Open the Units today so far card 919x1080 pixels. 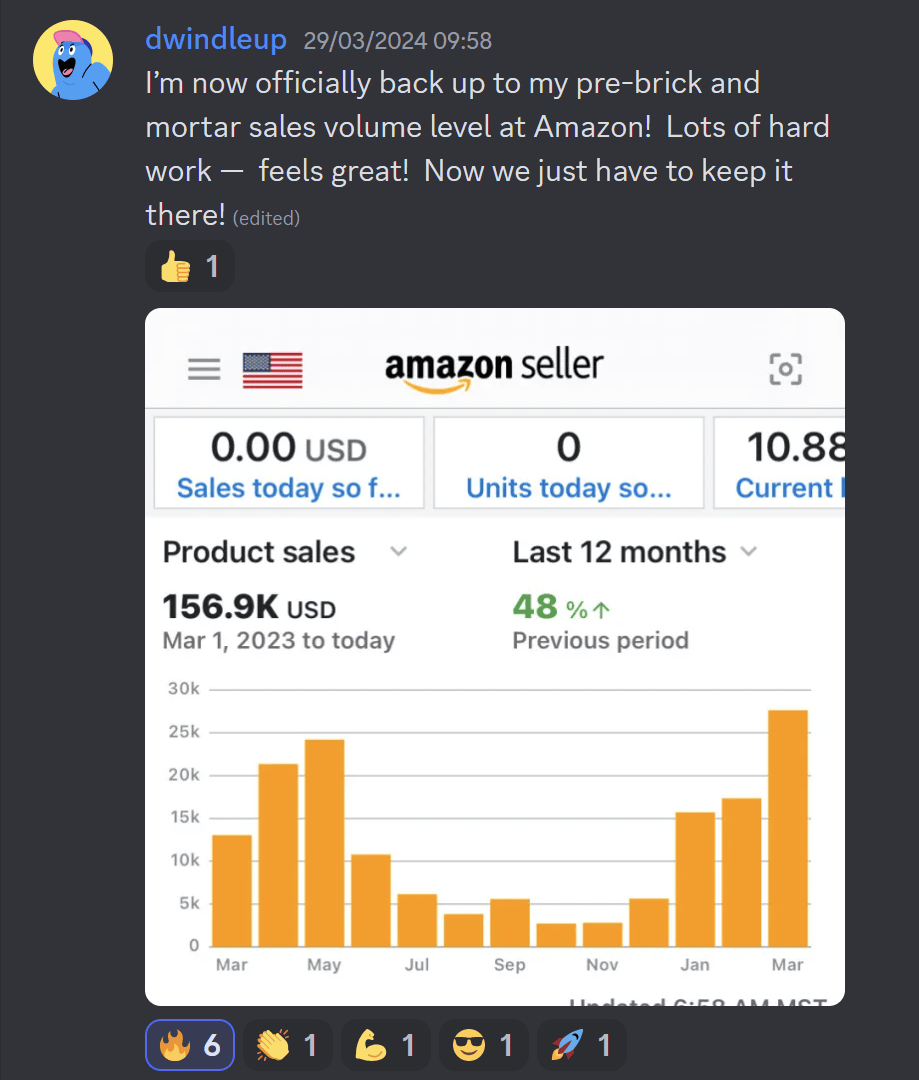[x=568, y=463]
